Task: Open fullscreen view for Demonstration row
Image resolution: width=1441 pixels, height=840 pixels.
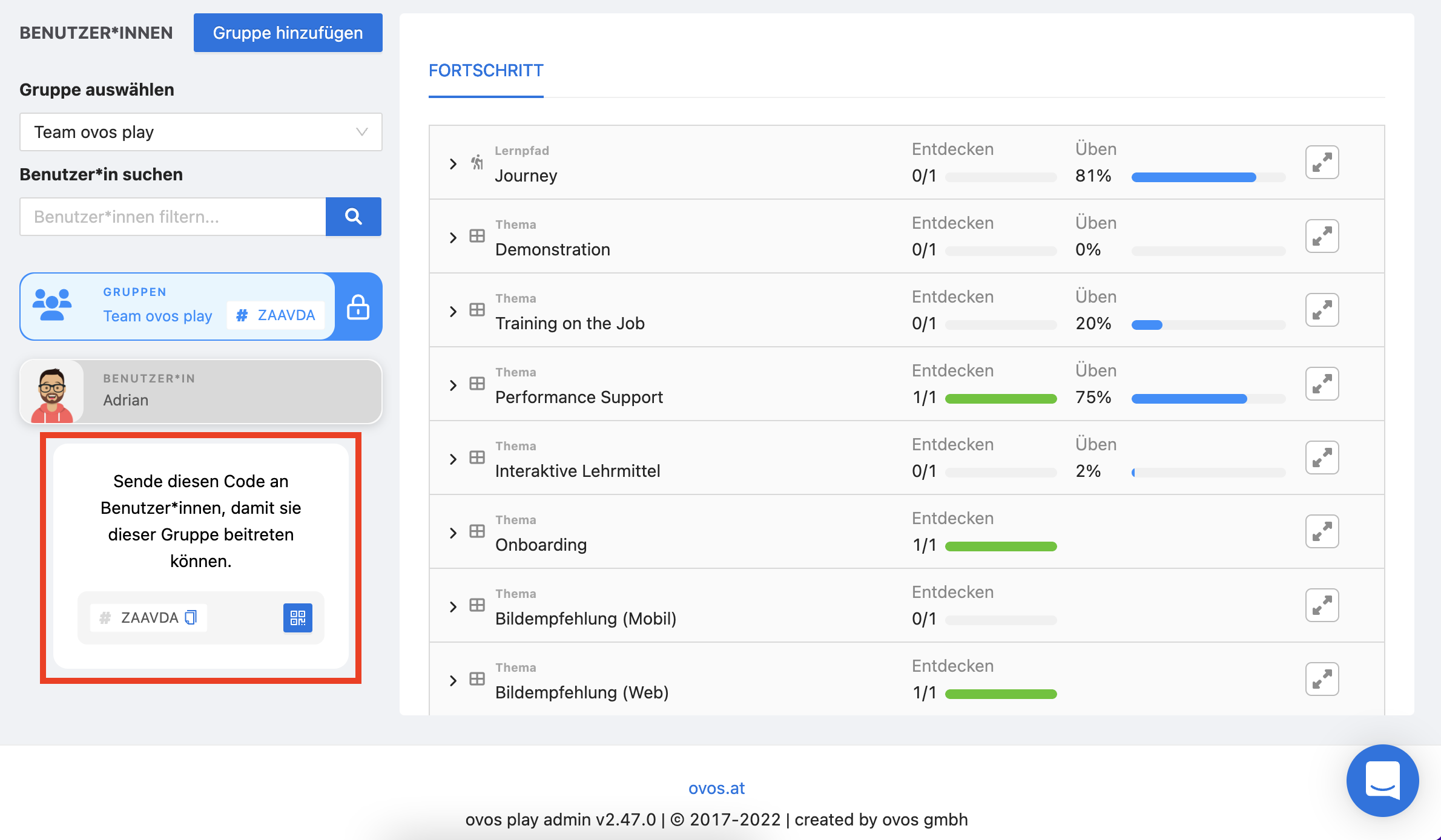Action: 1322,236
